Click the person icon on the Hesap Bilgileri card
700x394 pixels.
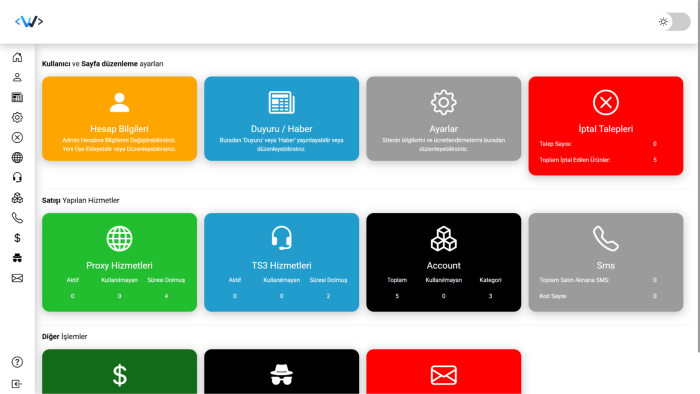(x=119, y=103)
